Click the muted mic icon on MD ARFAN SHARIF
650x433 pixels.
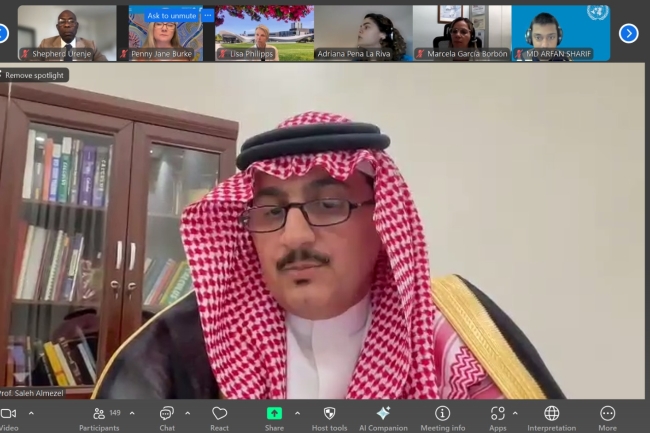click(519, 53)
